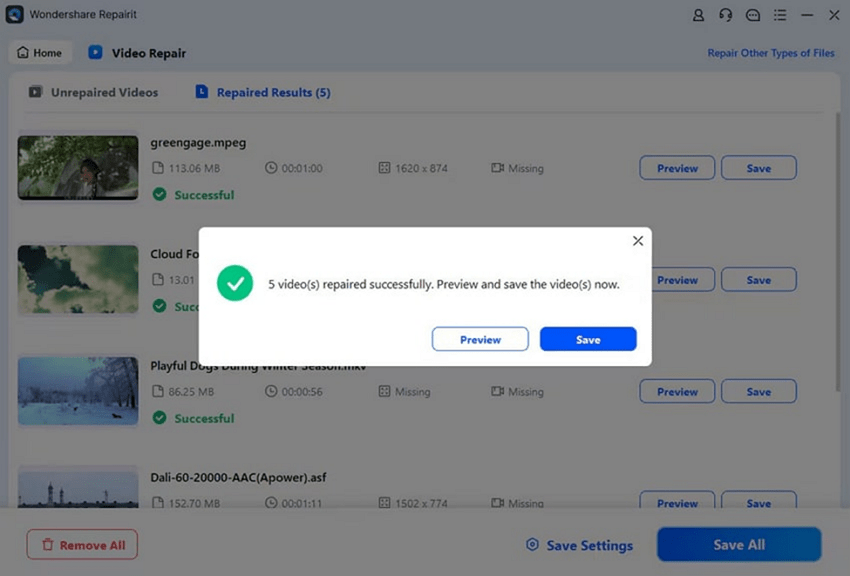Open the feedback chat bubble icon
The height and width of the screenshot is (576, 850).
tap(753, 15)
